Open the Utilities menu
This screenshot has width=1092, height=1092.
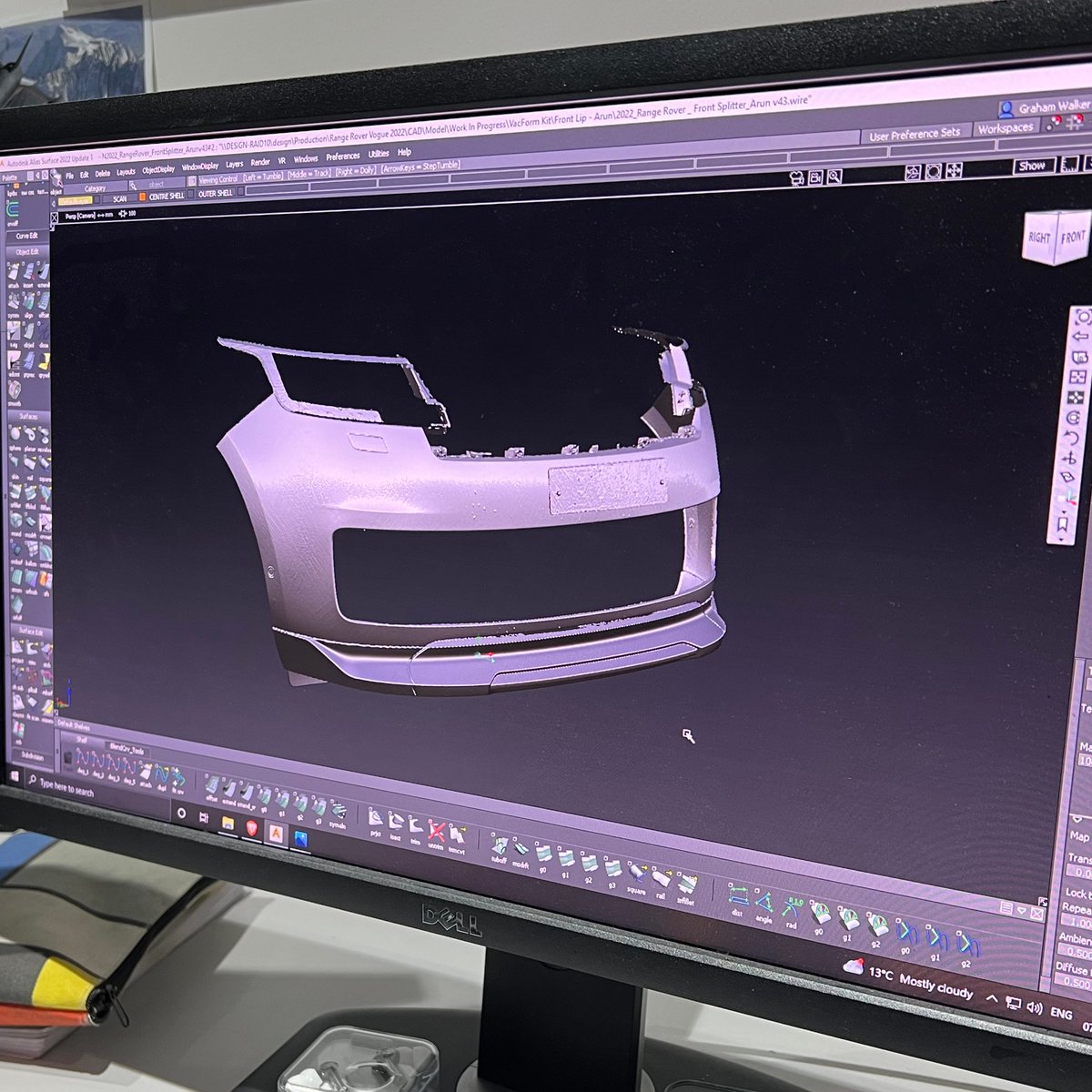point(378,154)
